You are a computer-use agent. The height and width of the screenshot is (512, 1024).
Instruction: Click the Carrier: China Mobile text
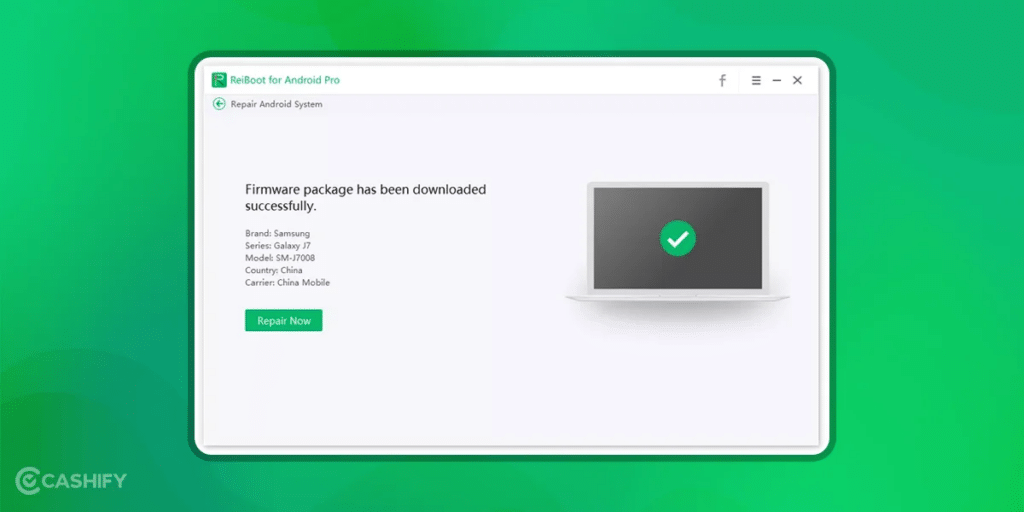[x=287, y=283]
